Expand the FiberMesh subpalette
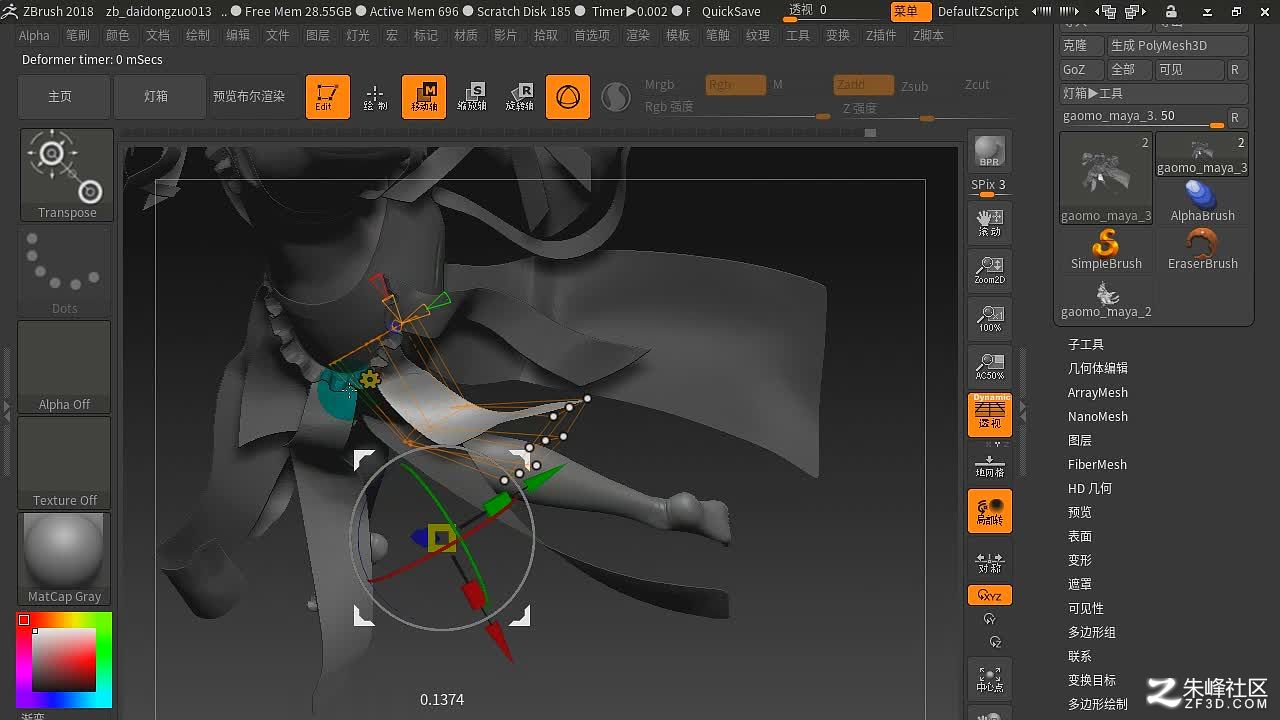The height and width of the screenshot is (720, 1280). [x=1097, y=464]
